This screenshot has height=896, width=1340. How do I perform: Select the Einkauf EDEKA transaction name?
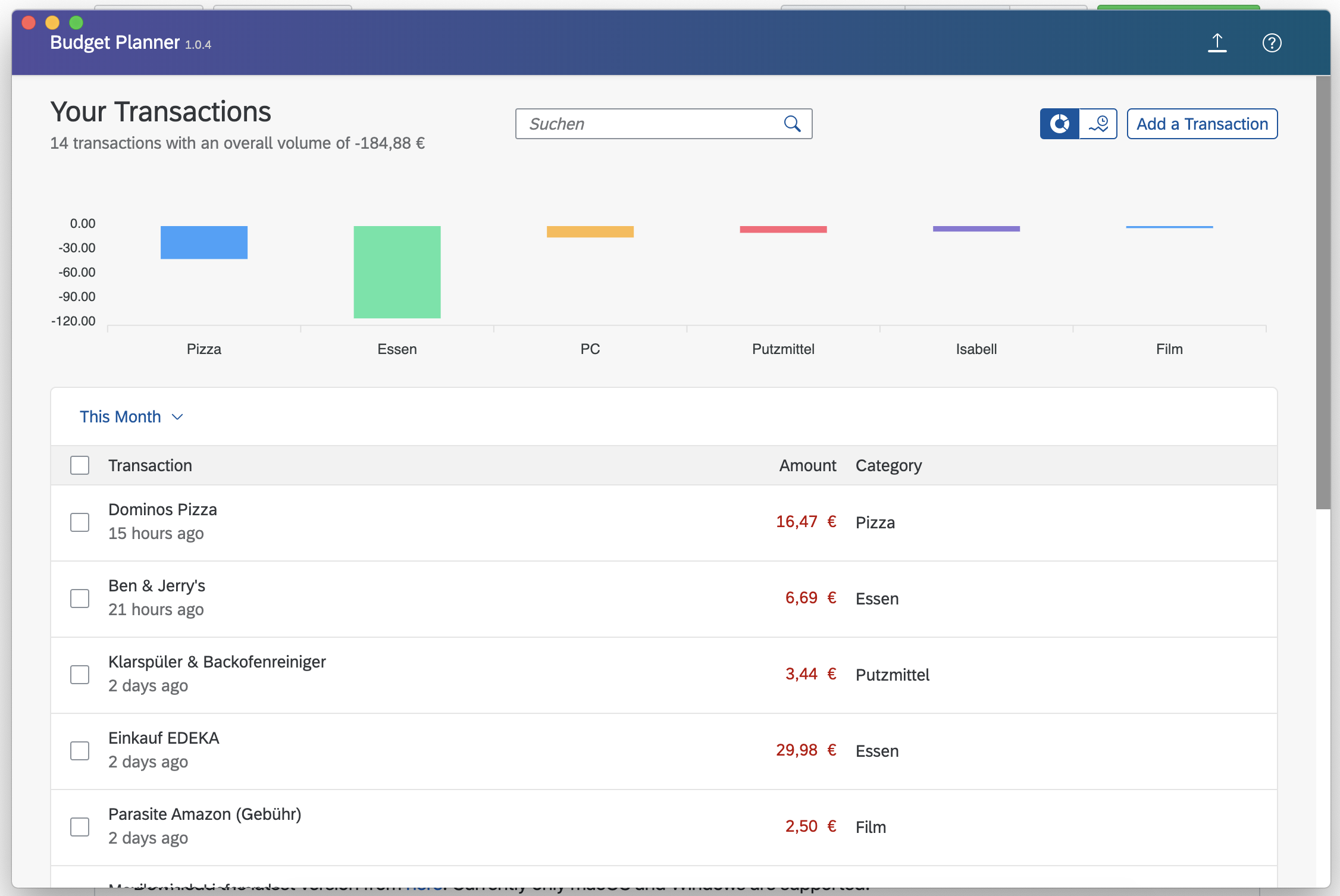(164, 738)
